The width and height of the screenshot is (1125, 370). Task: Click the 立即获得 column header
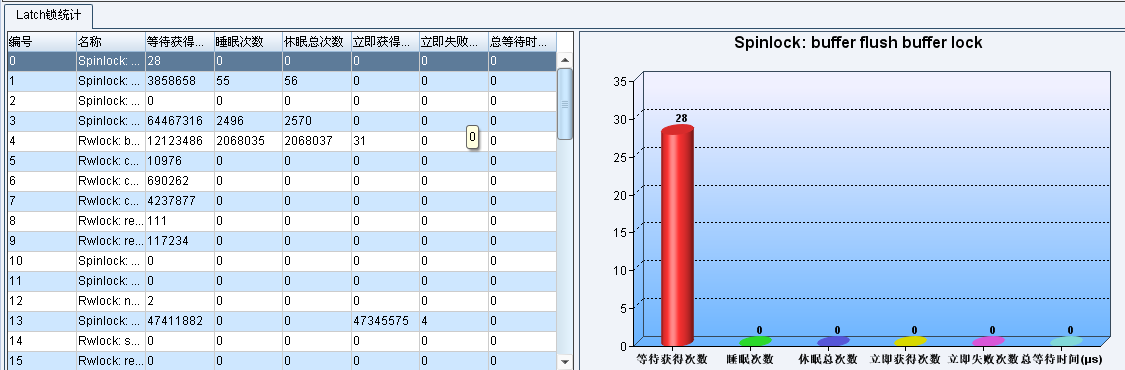point(386,42)
